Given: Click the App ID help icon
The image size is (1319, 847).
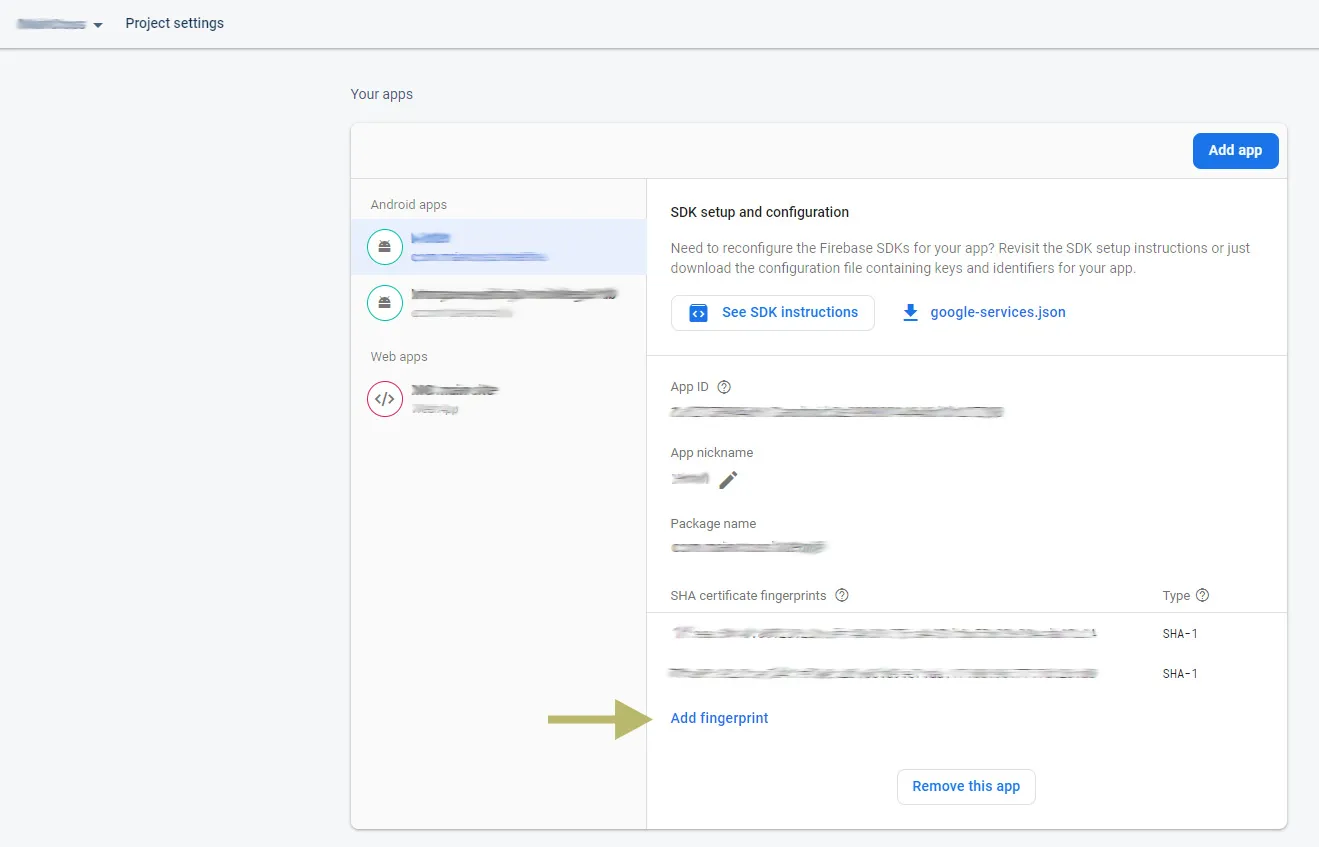Looking at the screenshot, I should 725,387.
